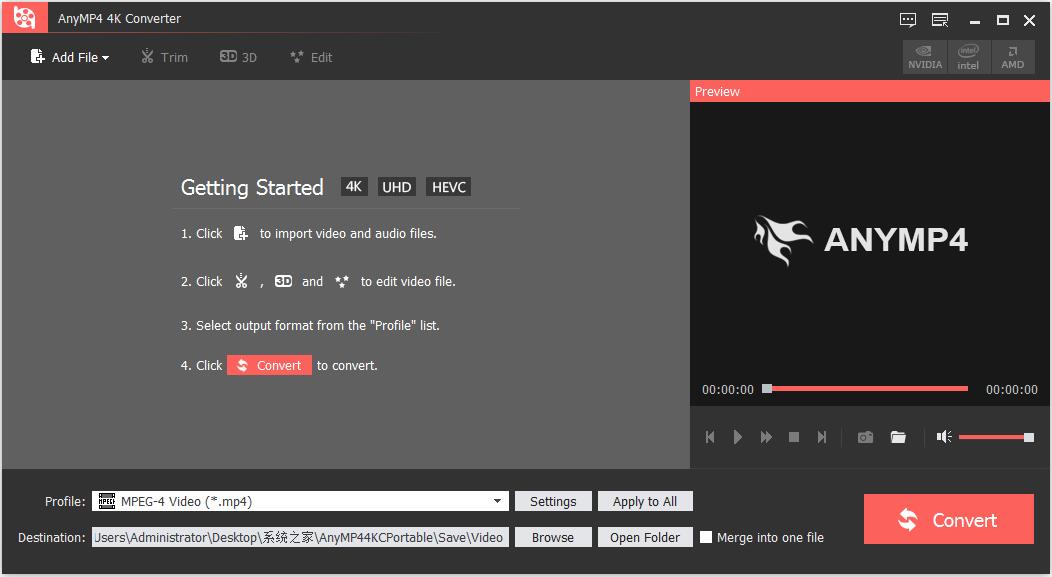
Task: Take a snapshot with camera icon
Action: pos(865,437)
